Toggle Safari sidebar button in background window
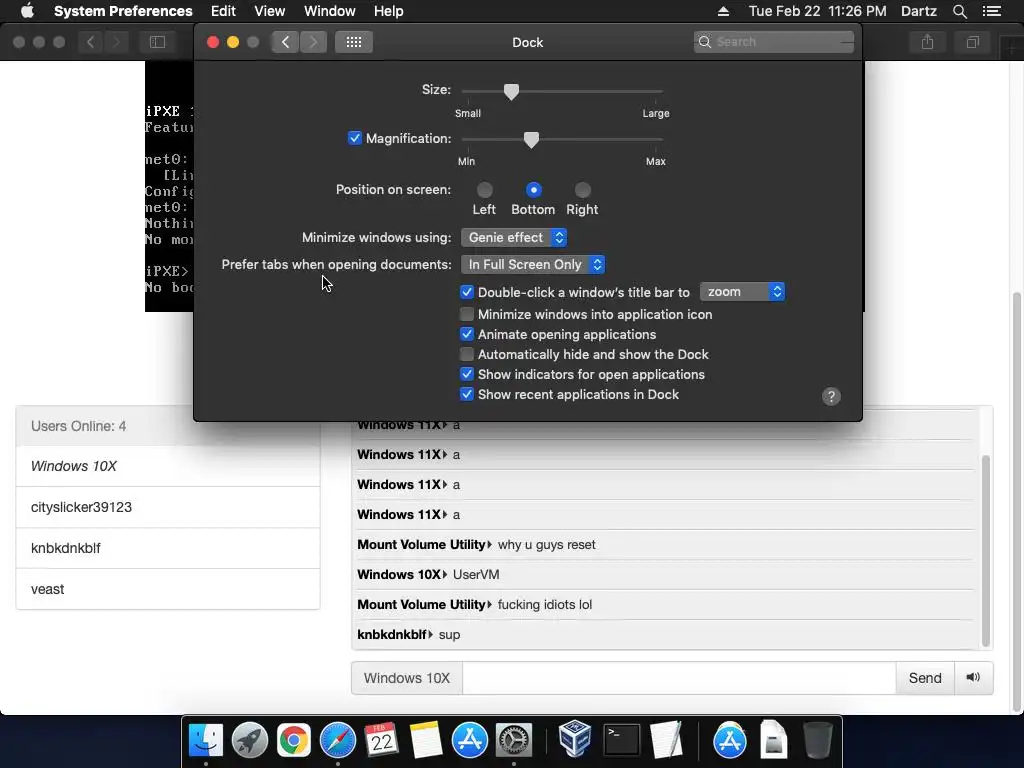The height and width of the screenshot is (768, 1024). tap(157, 42)
